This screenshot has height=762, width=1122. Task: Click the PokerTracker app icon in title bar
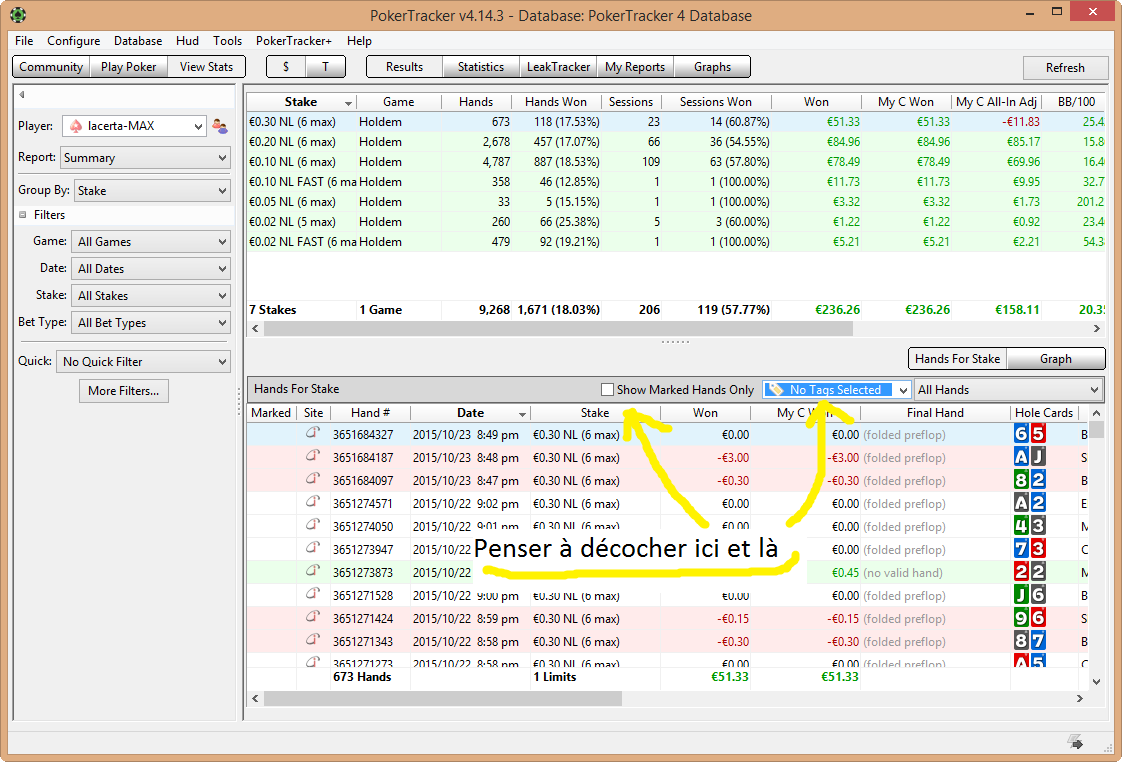[18, 14]
